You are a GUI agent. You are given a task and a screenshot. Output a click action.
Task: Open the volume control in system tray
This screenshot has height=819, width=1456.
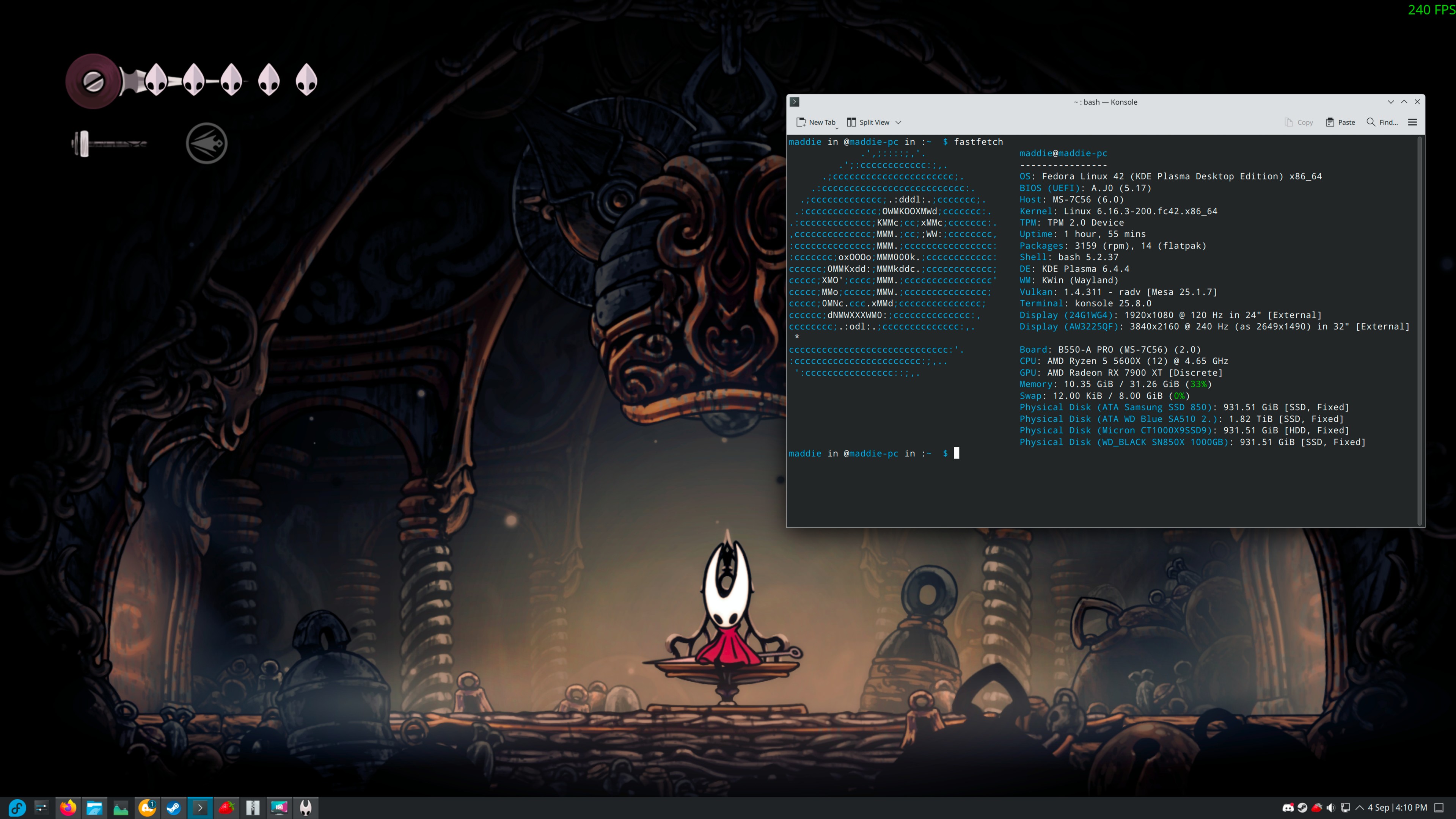tap(1330, 808)
